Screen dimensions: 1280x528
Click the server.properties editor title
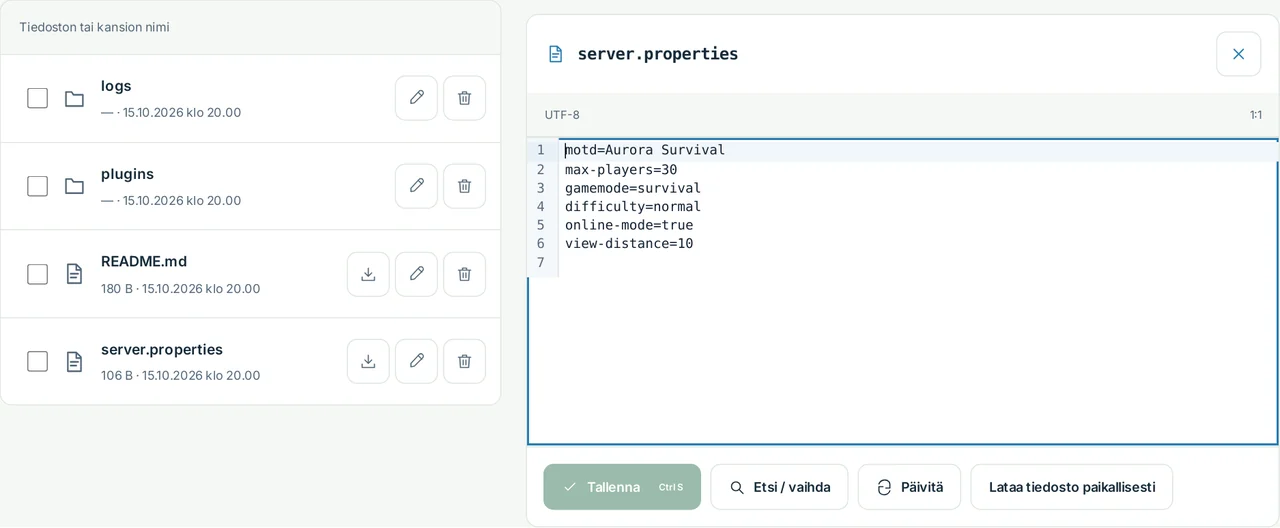(658, 54)
